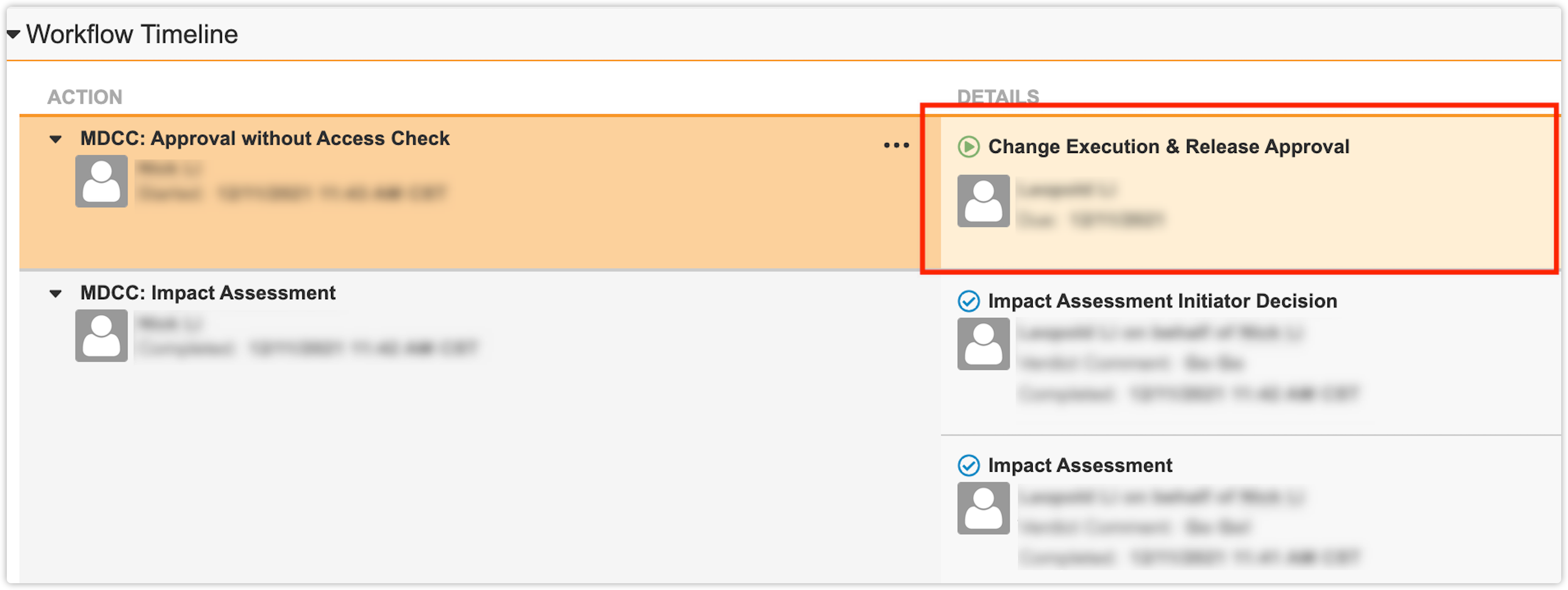Collapse MDCC: Approval without Access Check row
This screenshot has width=1568, height=590.
point(56,139)
